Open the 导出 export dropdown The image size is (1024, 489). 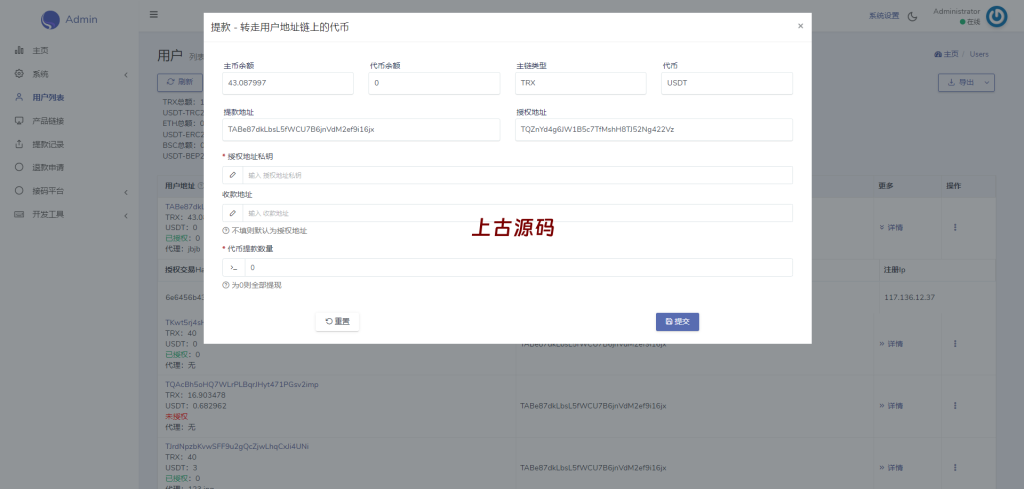click(x=966, y=82)
